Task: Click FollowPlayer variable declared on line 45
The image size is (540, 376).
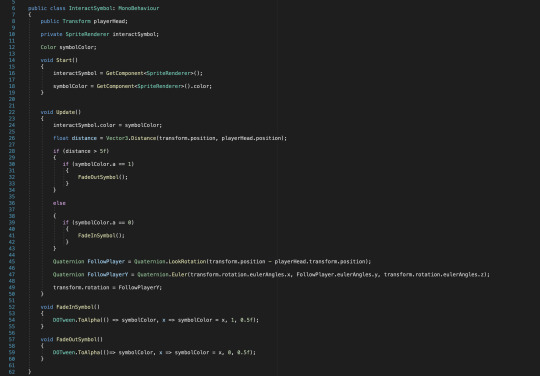Action: click(x=106, y=262)
